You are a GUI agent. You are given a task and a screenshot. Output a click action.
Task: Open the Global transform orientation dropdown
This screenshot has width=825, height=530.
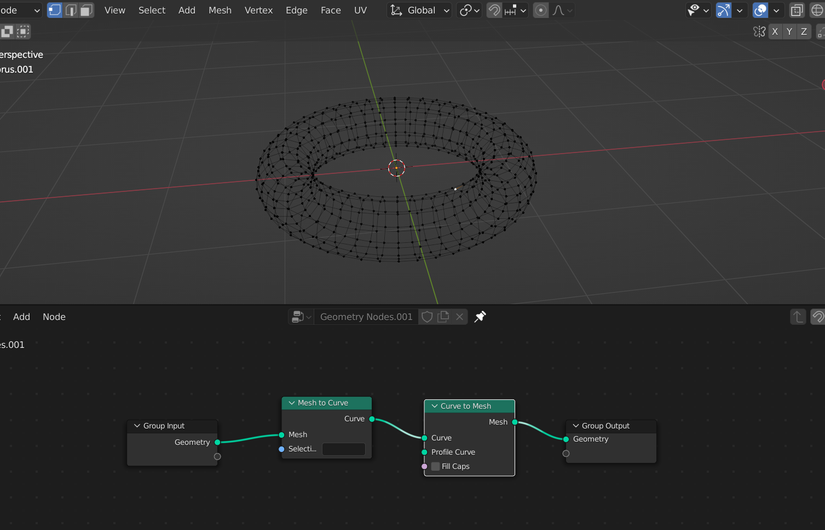point(421,10)
